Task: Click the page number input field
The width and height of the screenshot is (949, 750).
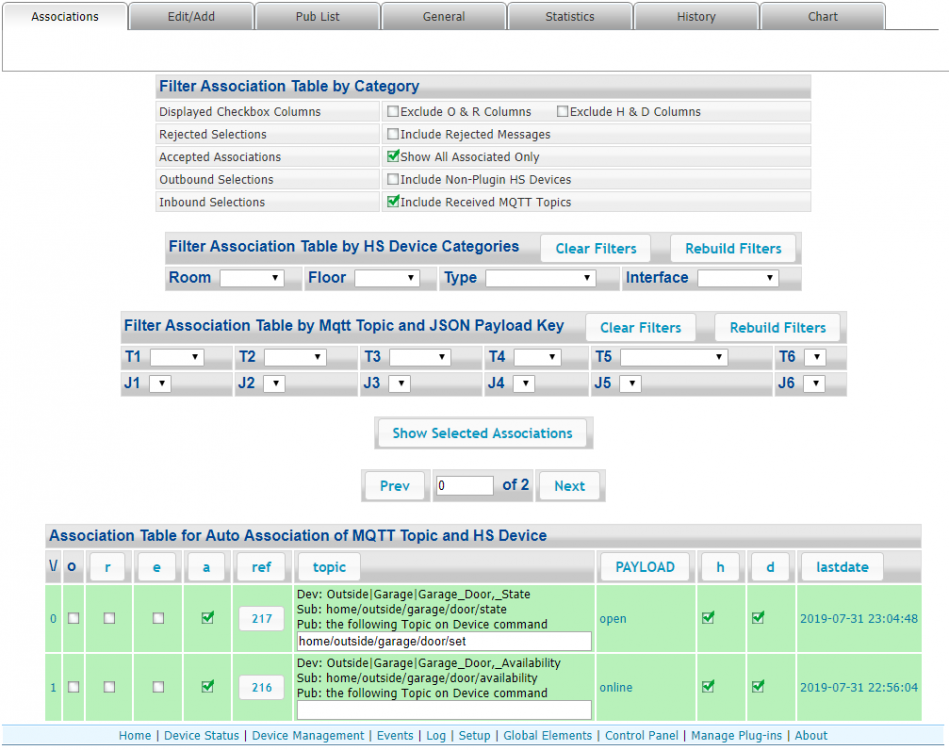Action: (x=465, y=486)
